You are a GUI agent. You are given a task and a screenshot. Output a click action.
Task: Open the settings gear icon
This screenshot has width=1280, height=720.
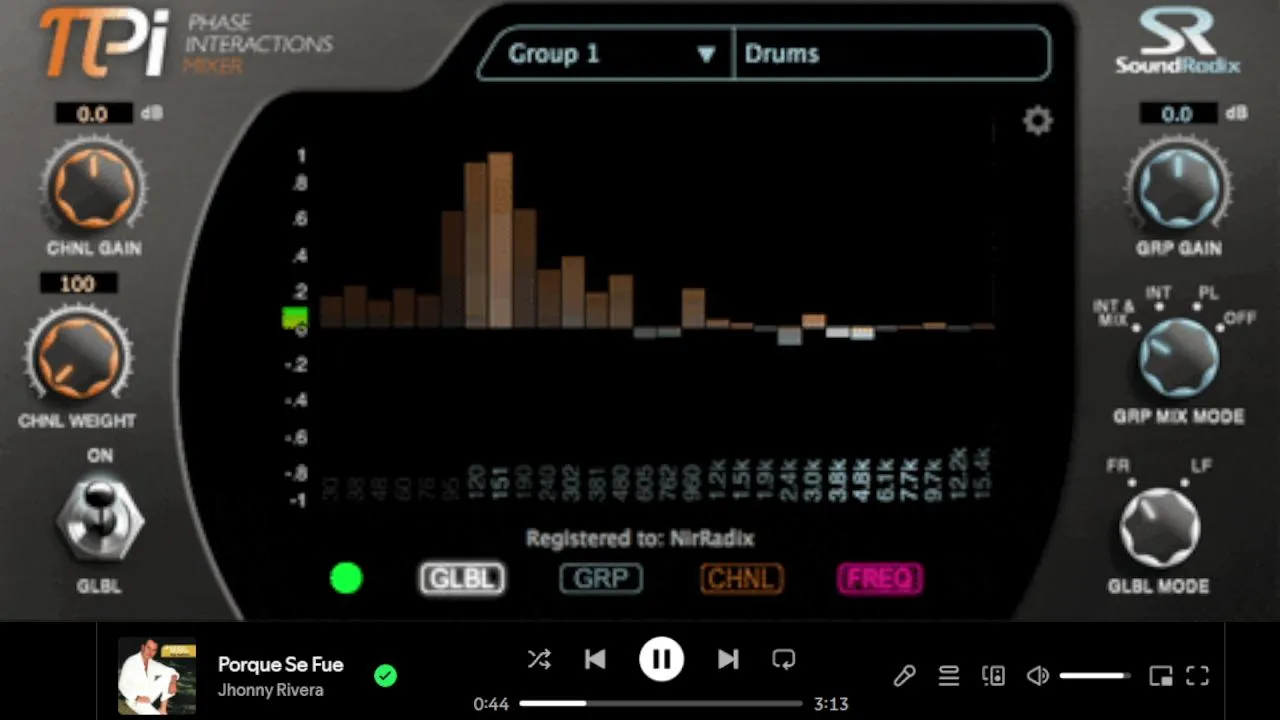1038,121
